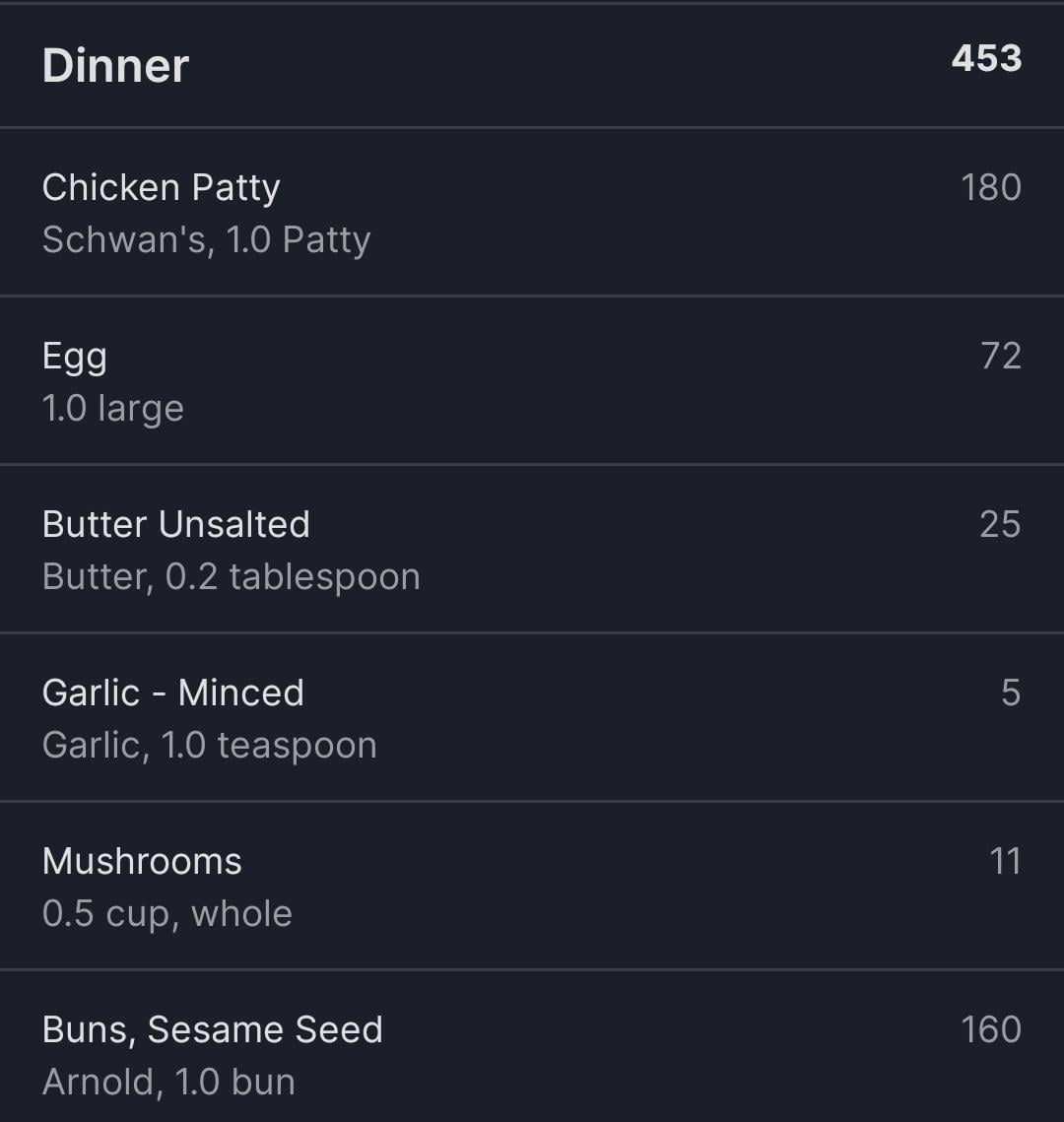Tap the 180 calorie value
This screenshot has height=1122, width=1064.
click(991, 187)
